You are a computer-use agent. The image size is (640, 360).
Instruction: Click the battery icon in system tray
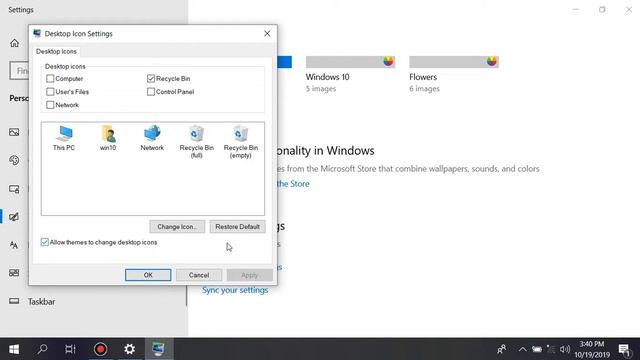click(x=537, y=349)
